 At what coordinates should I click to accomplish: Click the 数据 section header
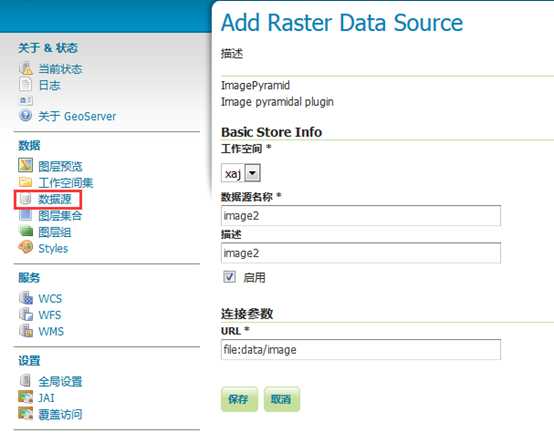(x=29, y=145)
